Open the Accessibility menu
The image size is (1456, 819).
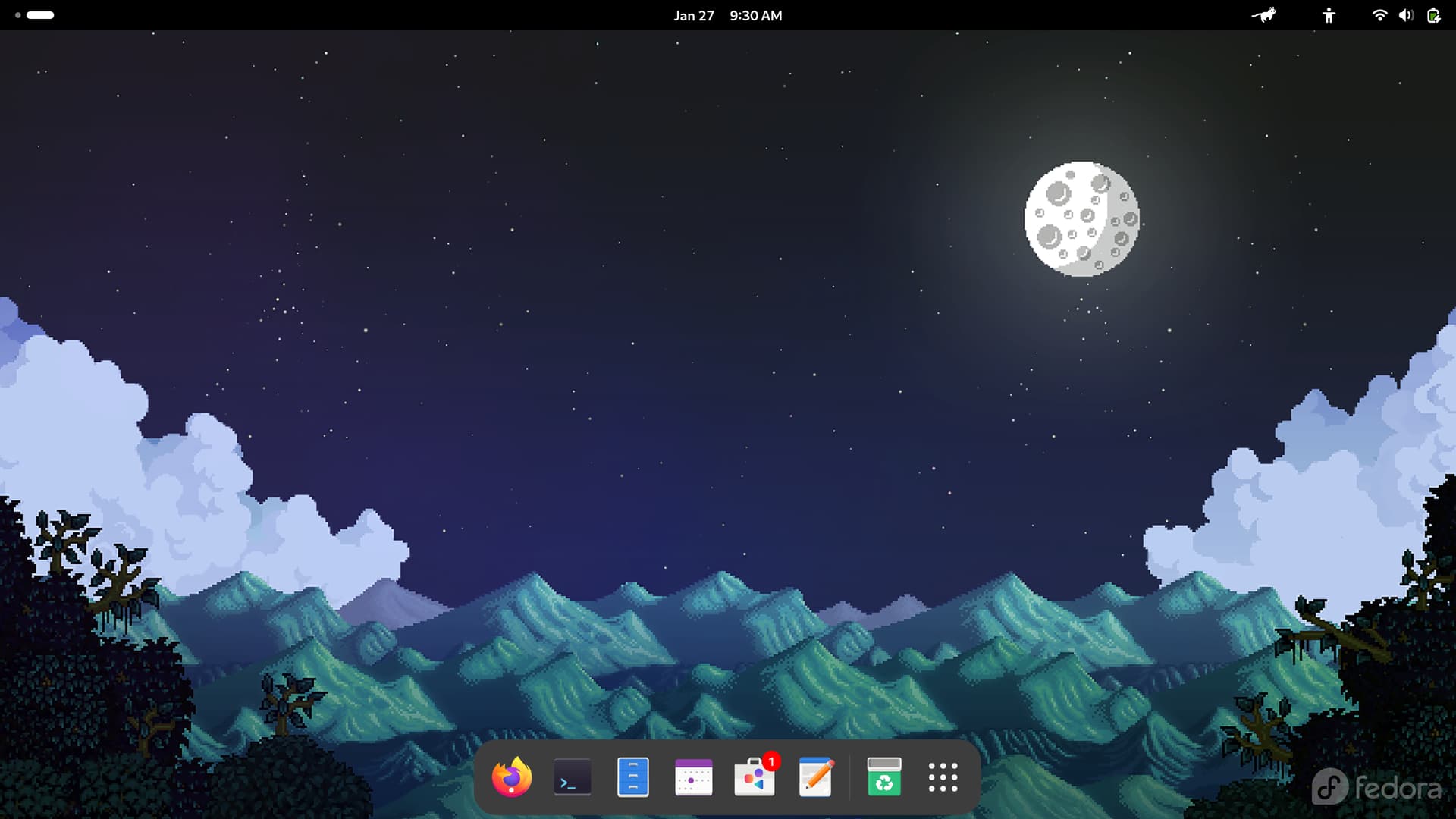[1329, 15]
